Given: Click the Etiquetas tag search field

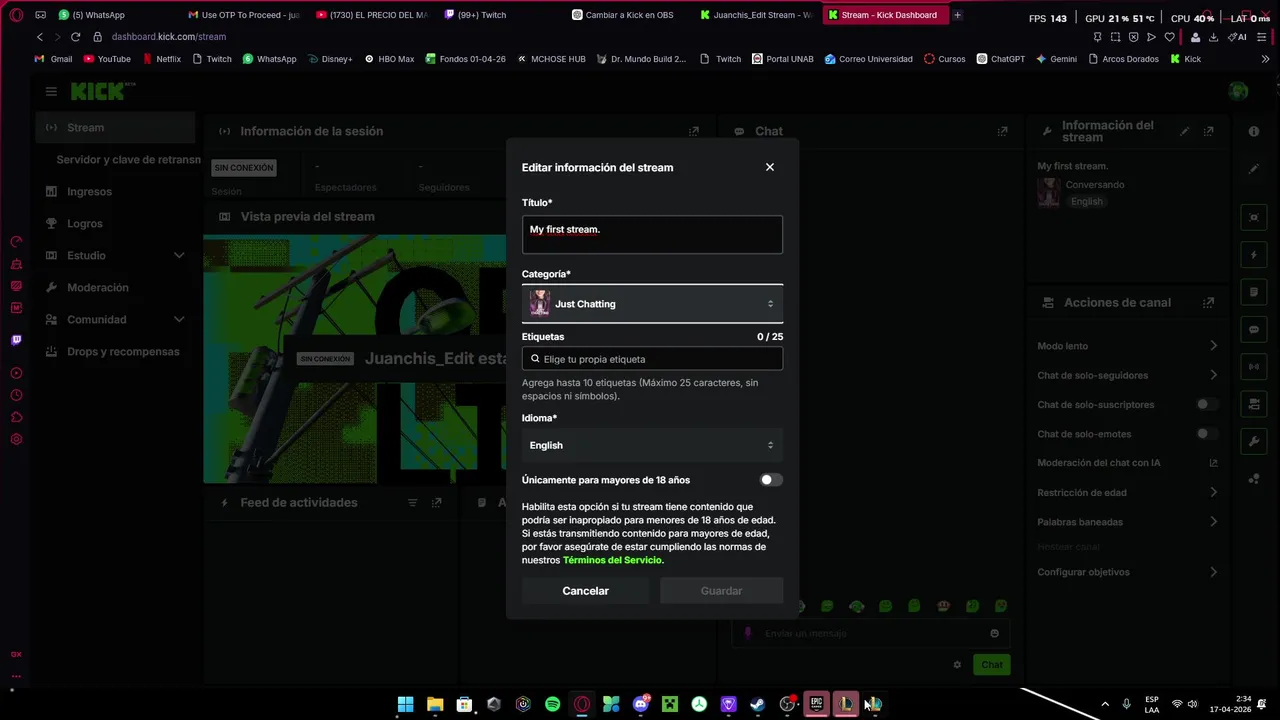Looking at the screenshot, I should click(652, 359).
